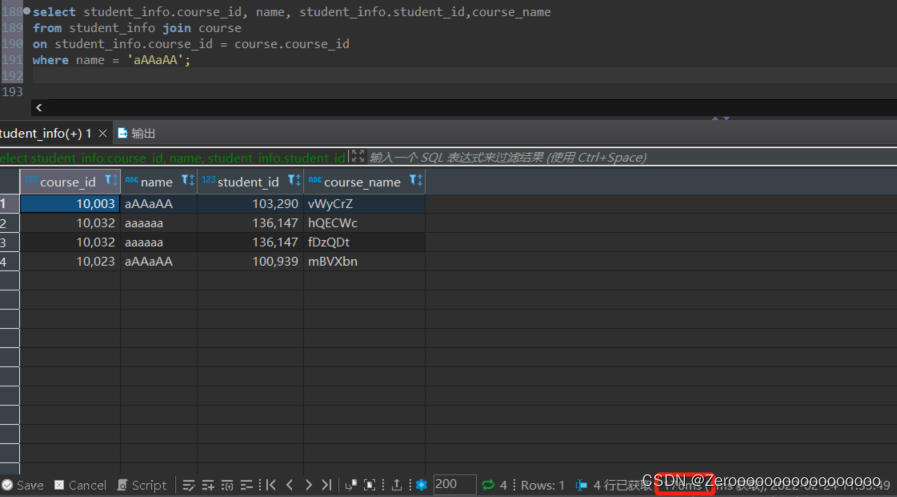Click the SQL filter expression input field
The width and height of the screenshot is (897, 497).
[x=600, y=157]
